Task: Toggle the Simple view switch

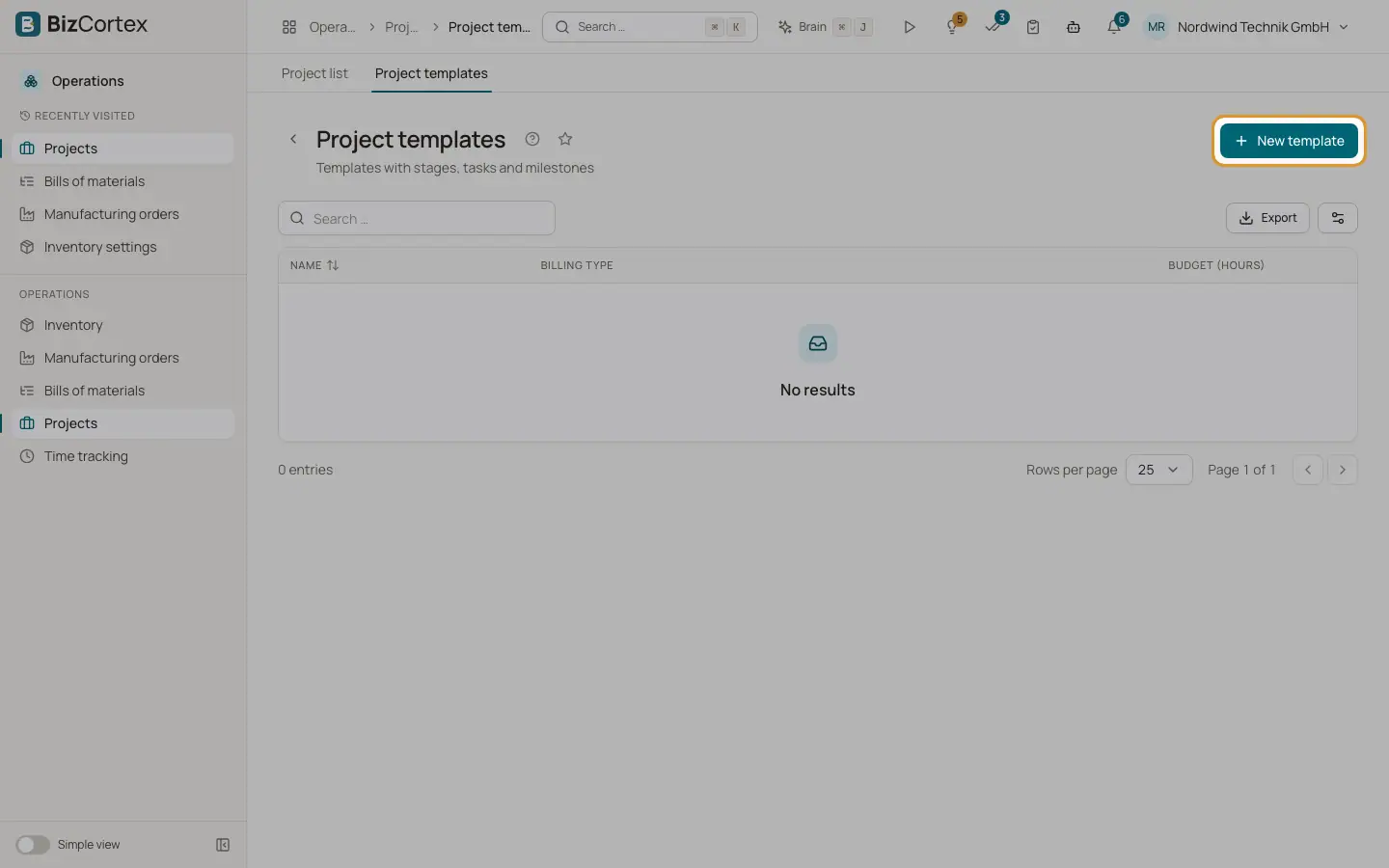Action: 33,845
